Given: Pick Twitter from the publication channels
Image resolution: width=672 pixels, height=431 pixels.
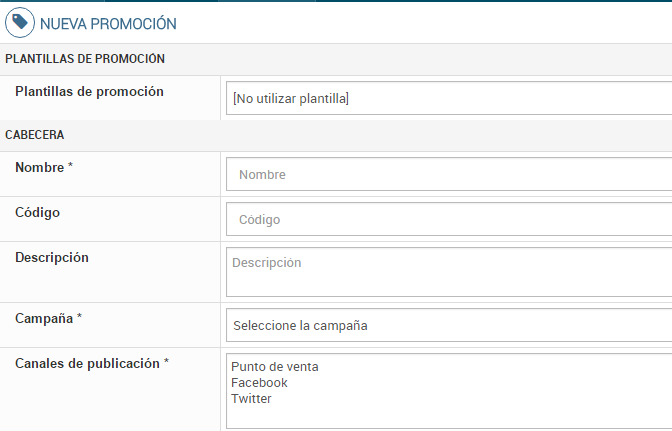Looking at the screenshot, I should (x=251, y=399).
